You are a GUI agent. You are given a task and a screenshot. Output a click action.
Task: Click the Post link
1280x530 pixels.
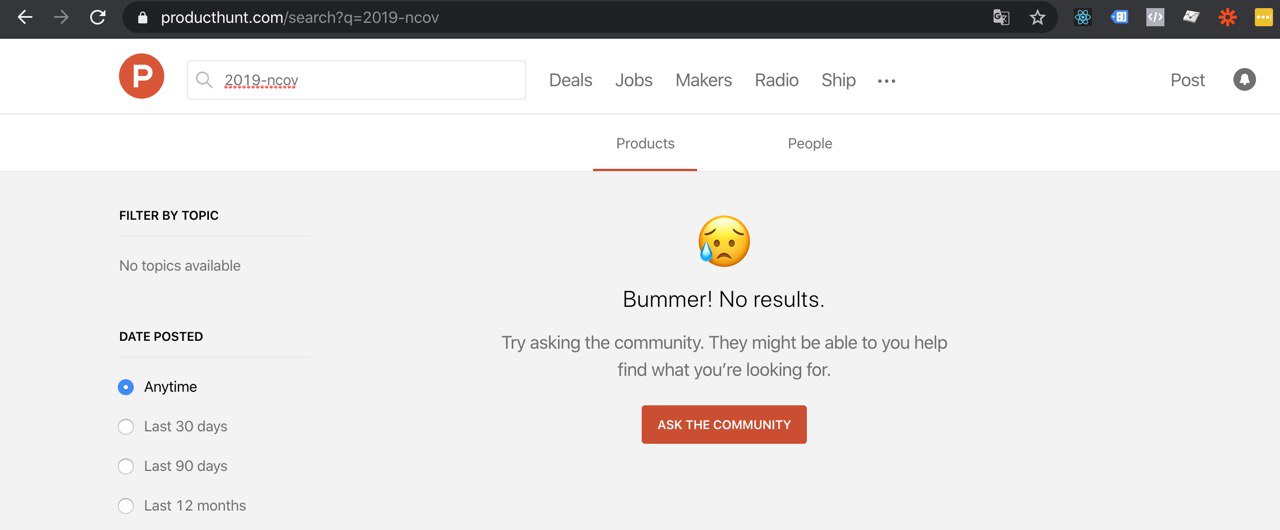[x=1188, y=80]
